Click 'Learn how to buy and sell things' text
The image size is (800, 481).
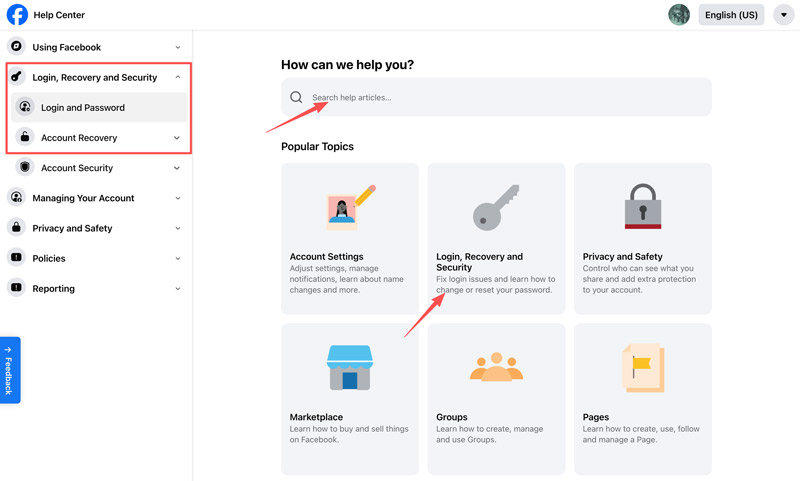tap(349, 434)
